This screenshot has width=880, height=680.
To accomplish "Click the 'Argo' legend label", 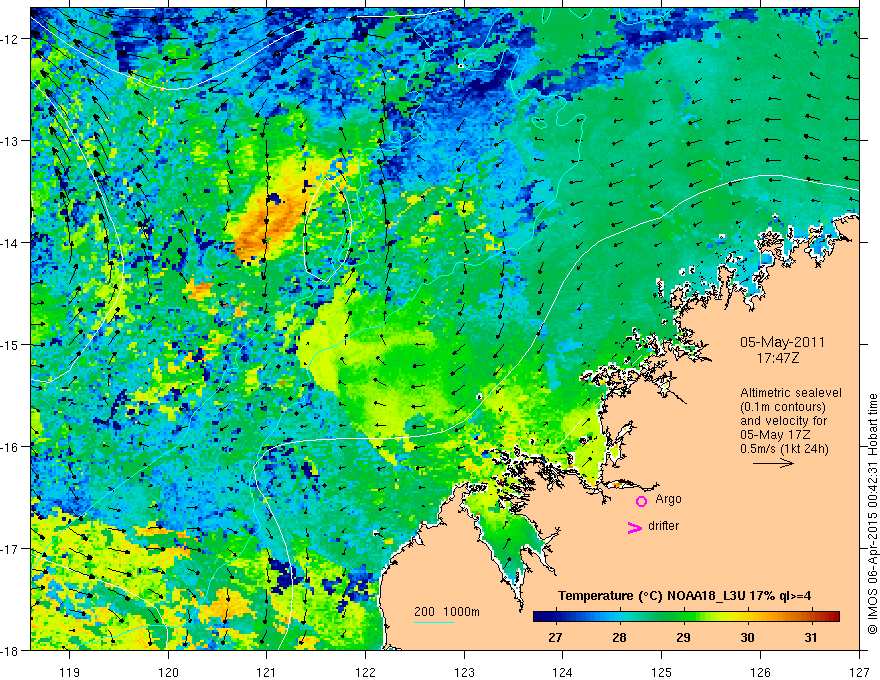I will (668, 499).
